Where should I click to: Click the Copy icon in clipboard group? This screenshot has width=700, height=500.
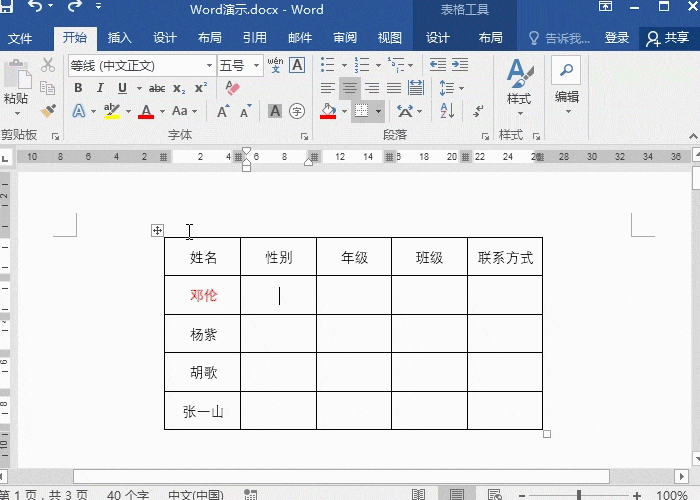pos(47,88)
